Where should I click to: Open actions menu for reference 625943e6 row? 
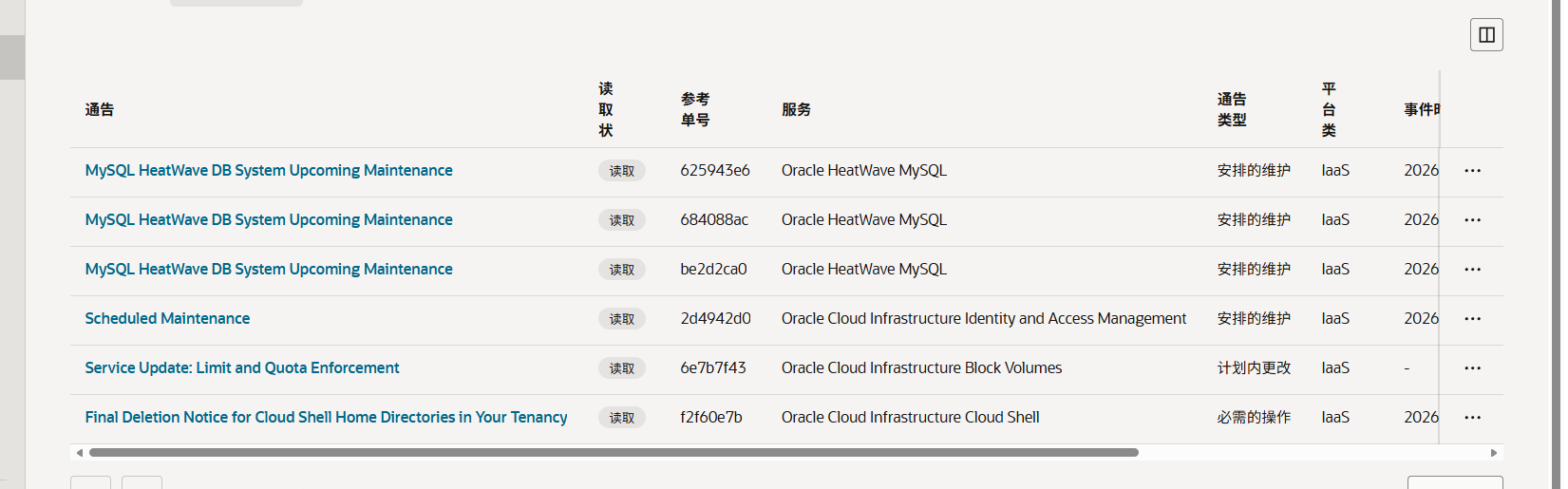click(x=1472, y=171)
